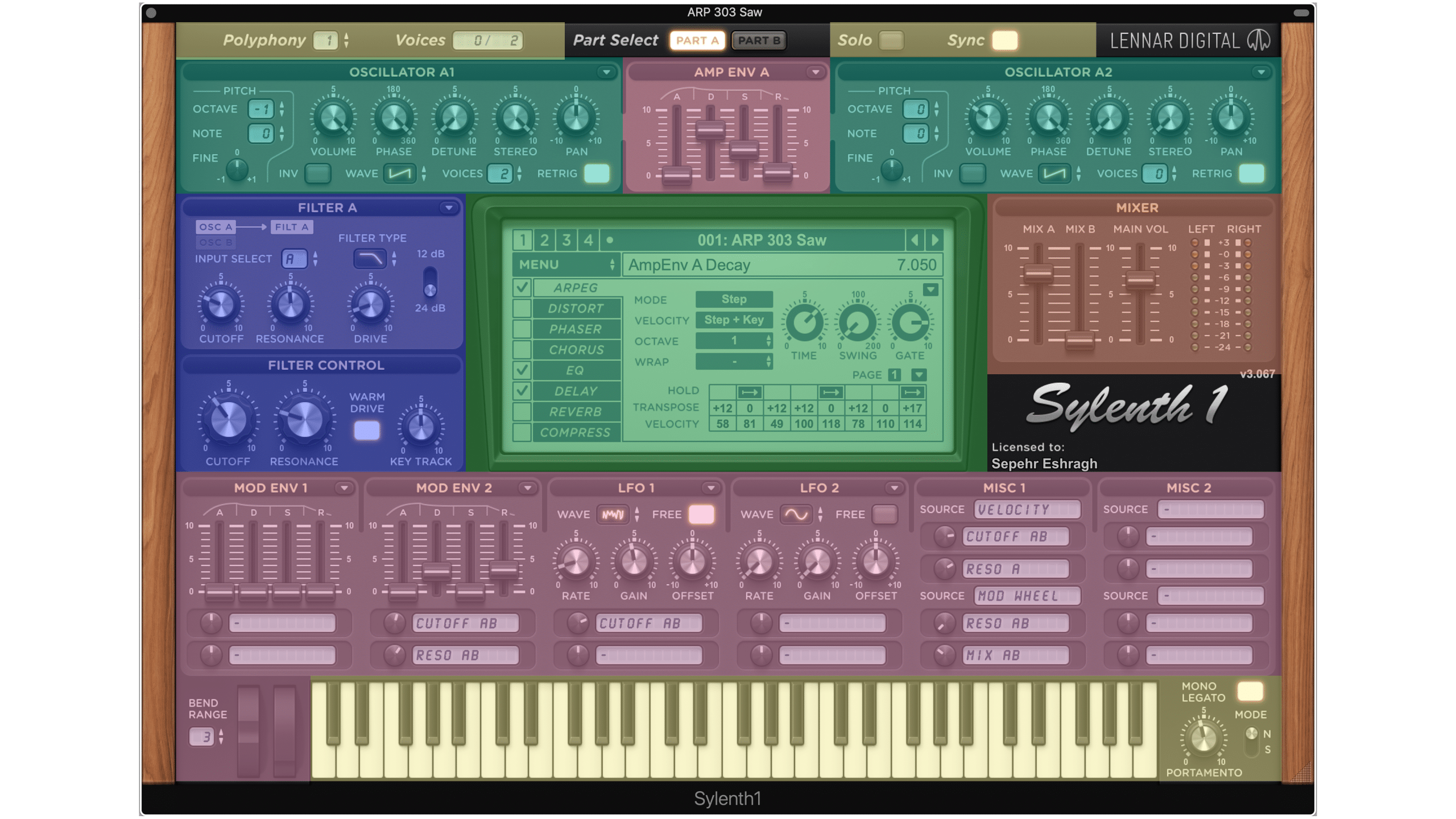
Task: Open the arpeggiator Wrap dropdown
Action: tap(734, 362)
